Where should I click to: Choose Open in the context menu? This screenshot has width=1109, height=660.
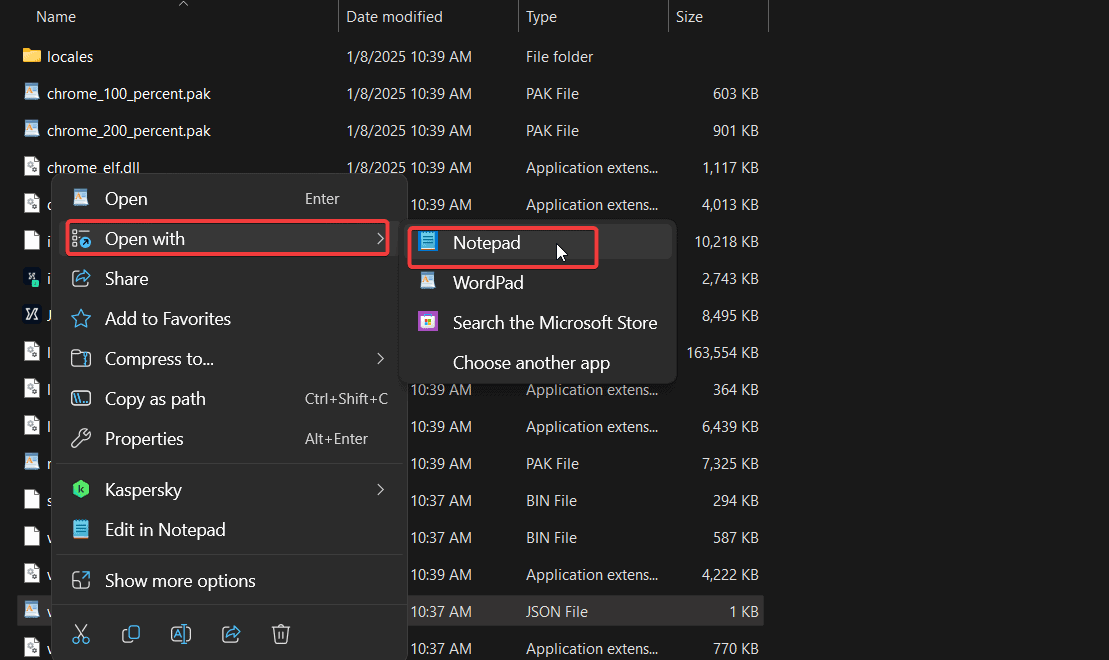point(229,199)
